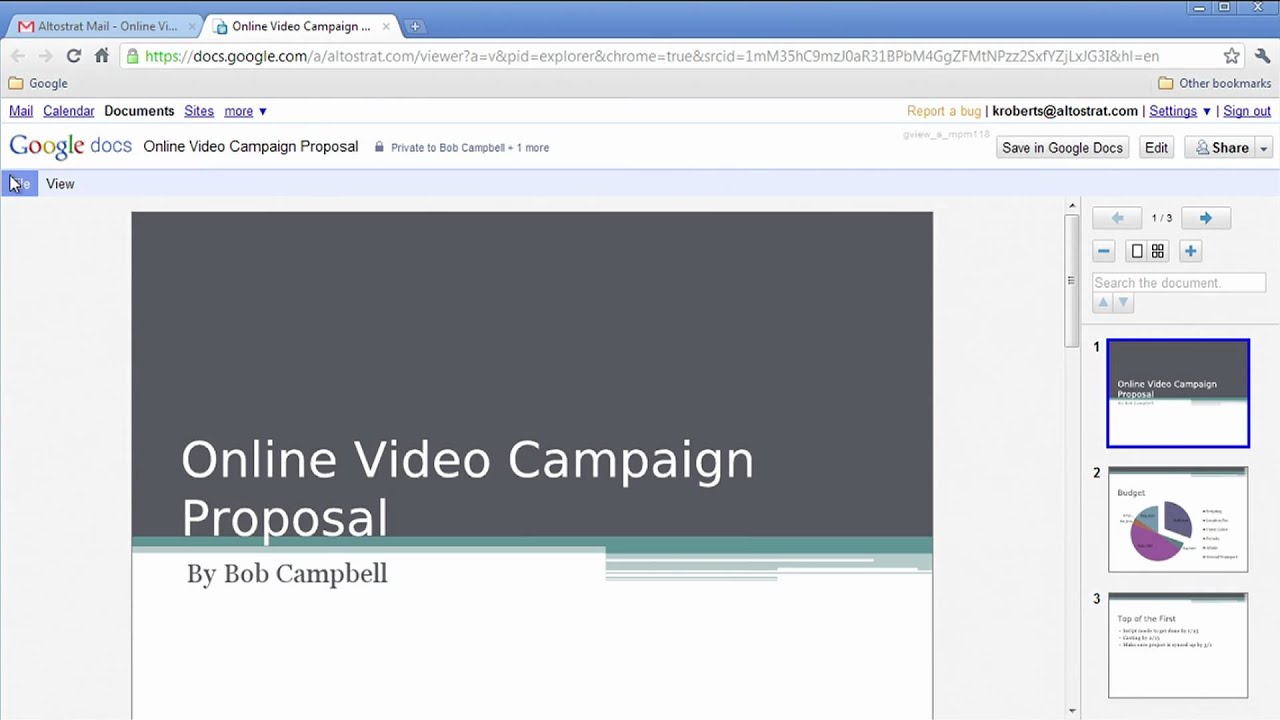
Task: Click previous search result up arrow
Action: [x=1104, y=303]
